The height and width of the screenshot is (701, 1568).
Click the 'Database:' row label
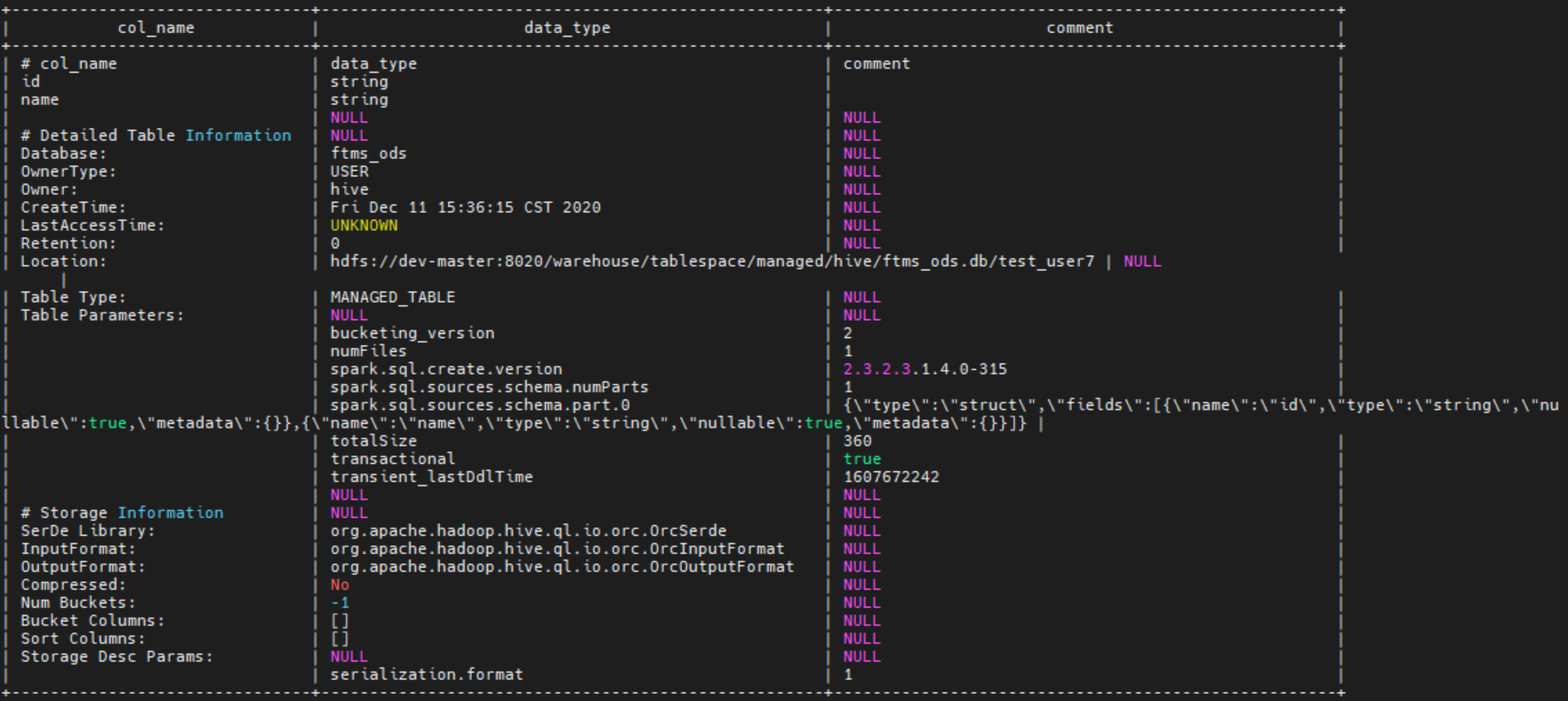pyautogui.click(x=63, y=153)
